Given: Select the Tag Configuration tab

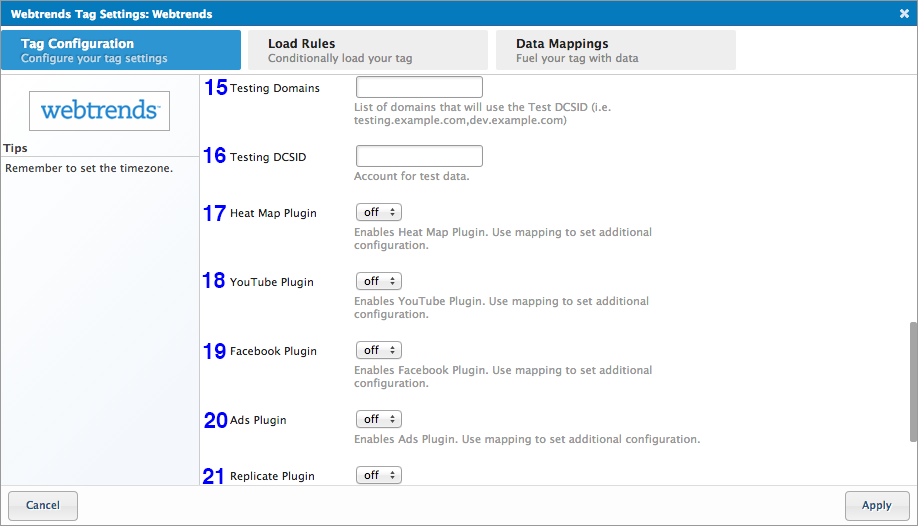Looking at the screenshot, I should point(121,50).
